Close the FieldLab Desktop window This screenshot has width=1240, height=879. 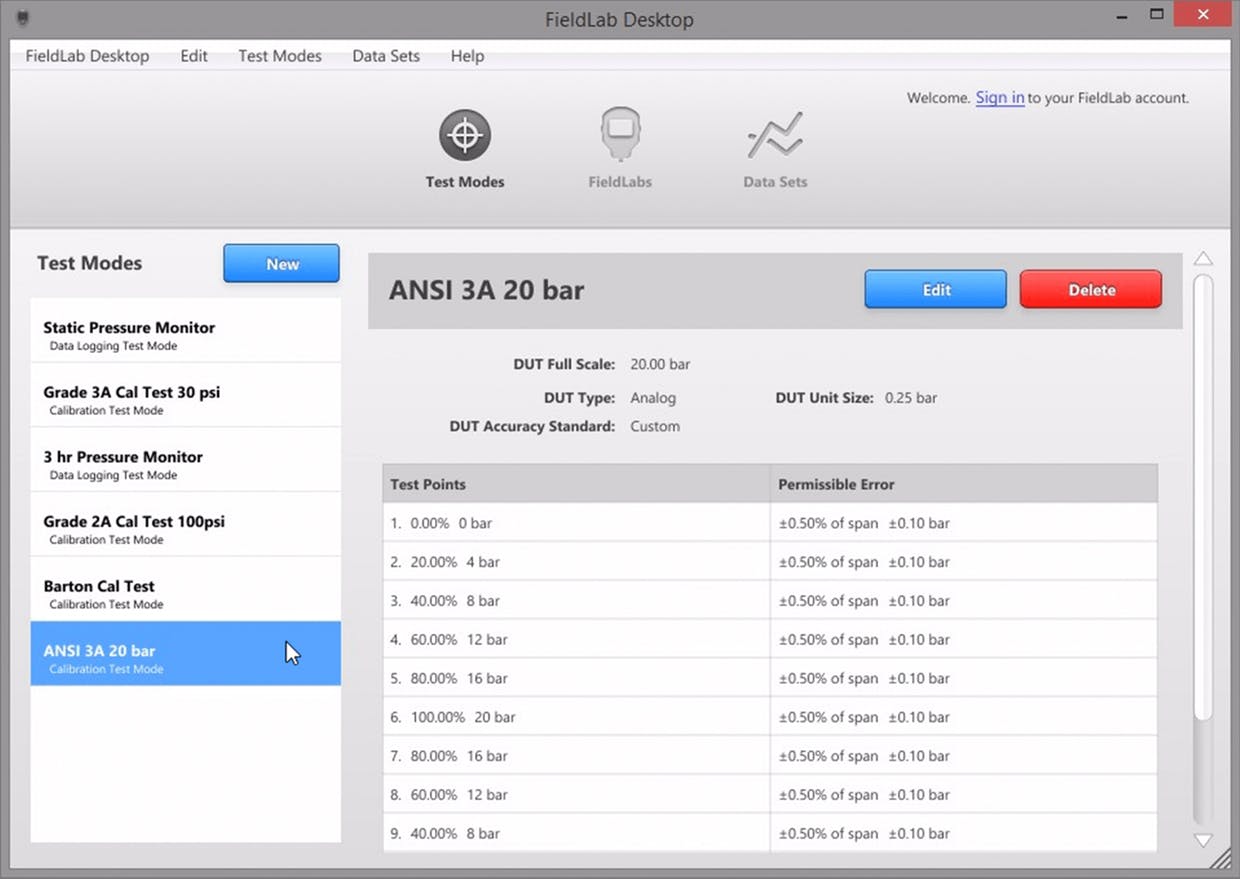(1201, 15)
